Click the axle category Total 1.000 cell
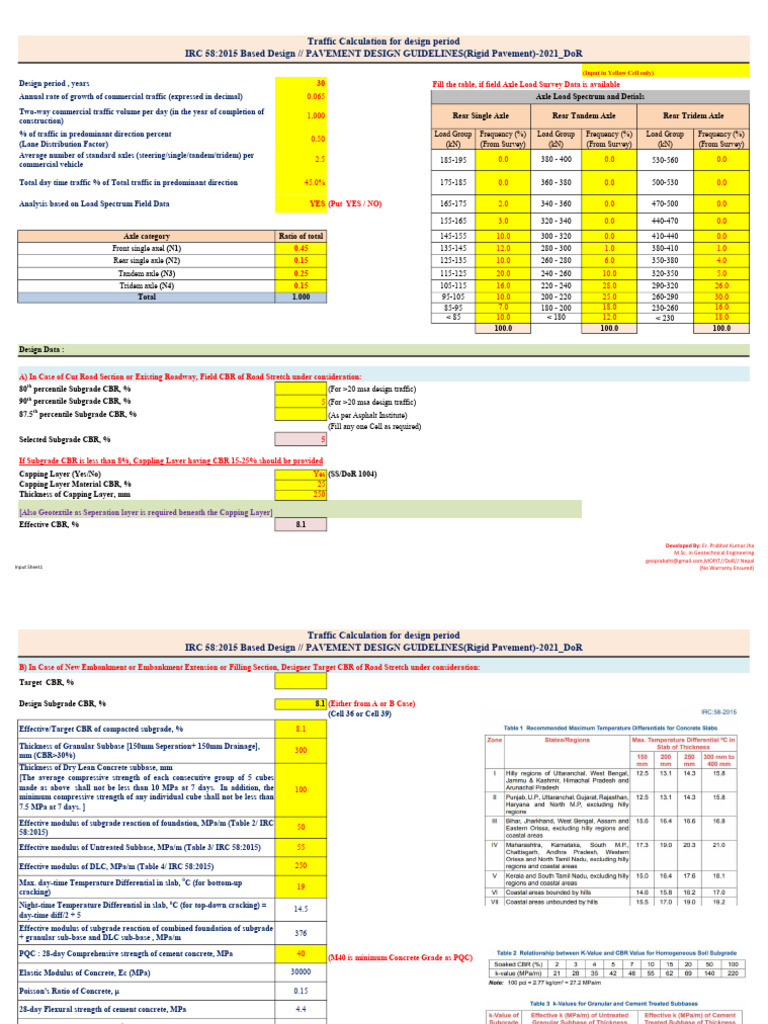Image resolution: width=768 pixels, height=1024 pixels. [x=300, y=297]
